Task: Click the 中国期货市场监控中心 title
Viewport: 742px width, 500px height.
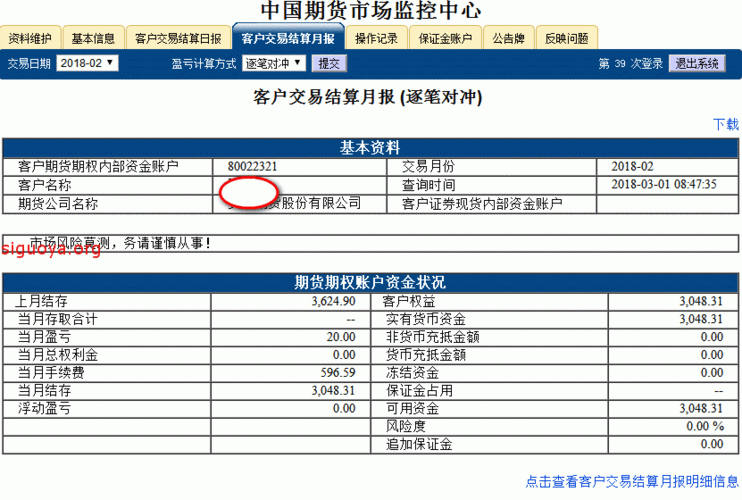Action: pos(371,11)
